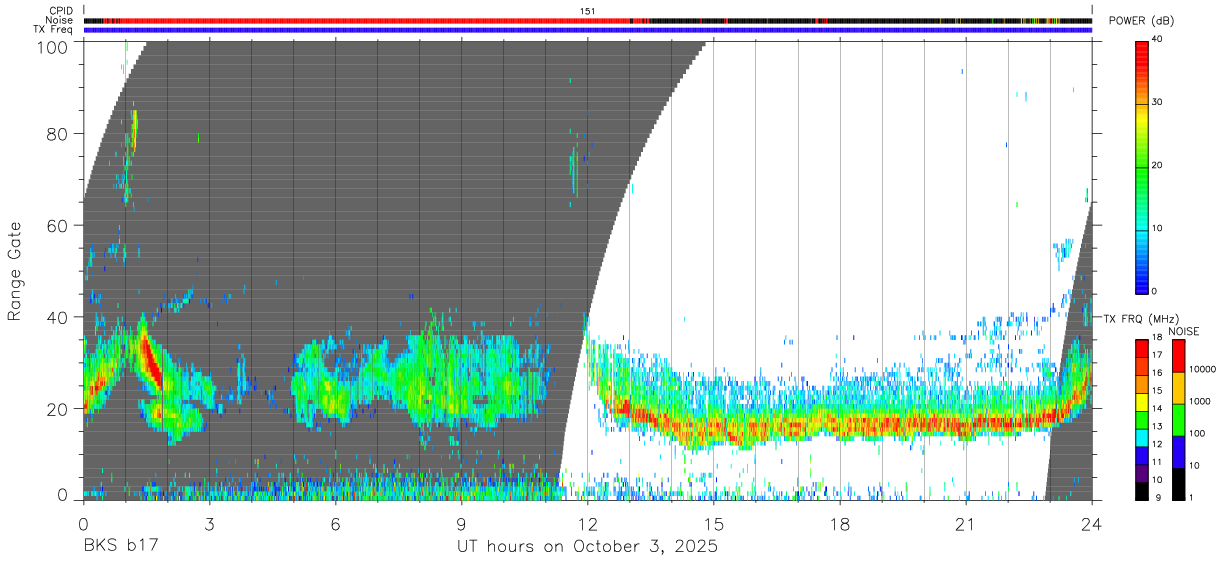Click the blue TX Freq strip
Screen dimensions: 1228x567
(587, 29)
